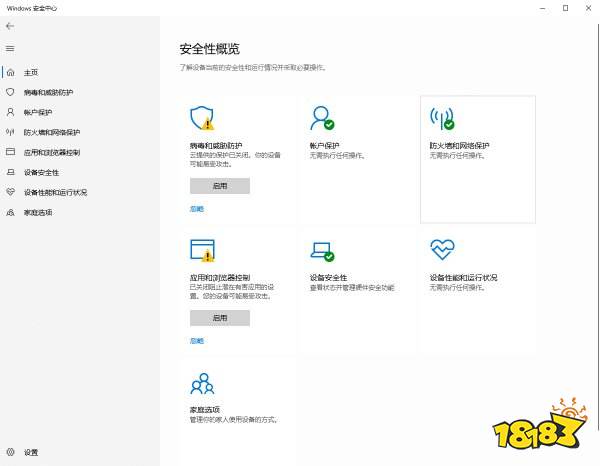Click the app browser window icon in sidebar

click(10, 152)
